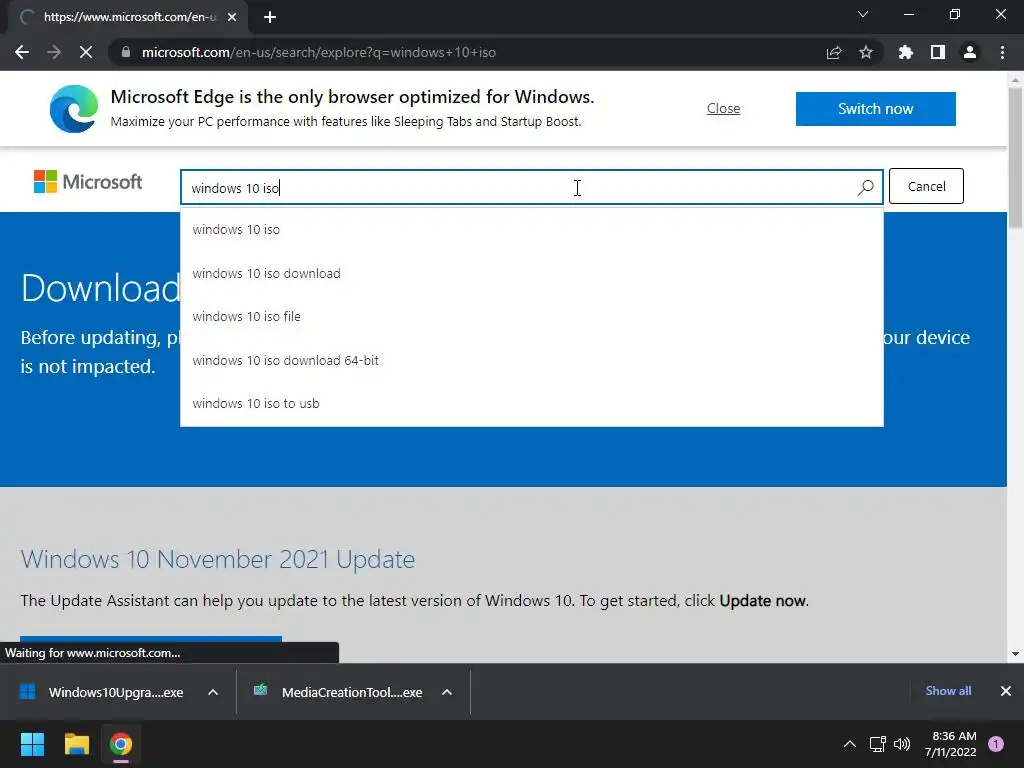View site information via lock icon
This screenshot has height=768, width=1024.
tap(125, 52)
